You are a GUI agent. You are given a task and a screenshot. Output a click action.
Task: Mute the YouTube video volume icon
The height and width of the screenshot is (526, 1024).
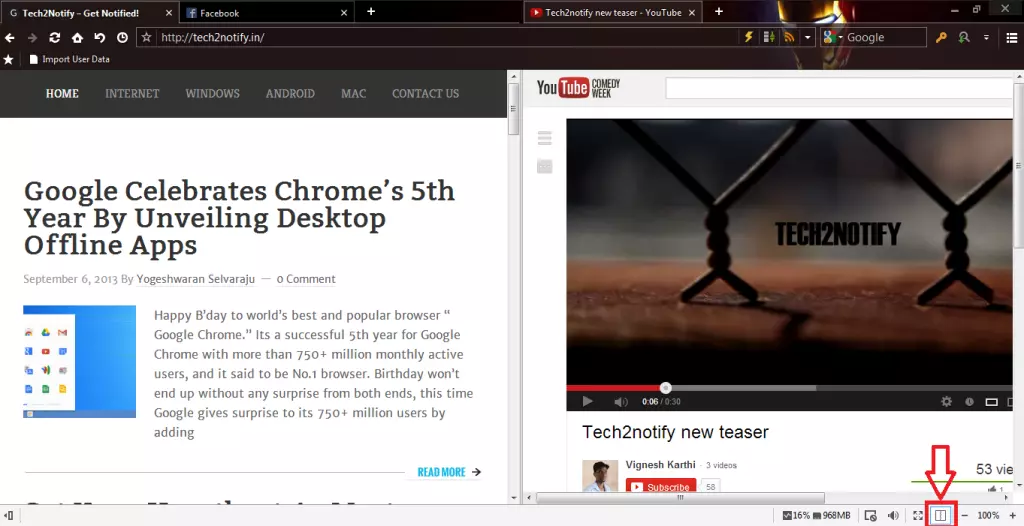pyautogui.click(x=620, y=401)
